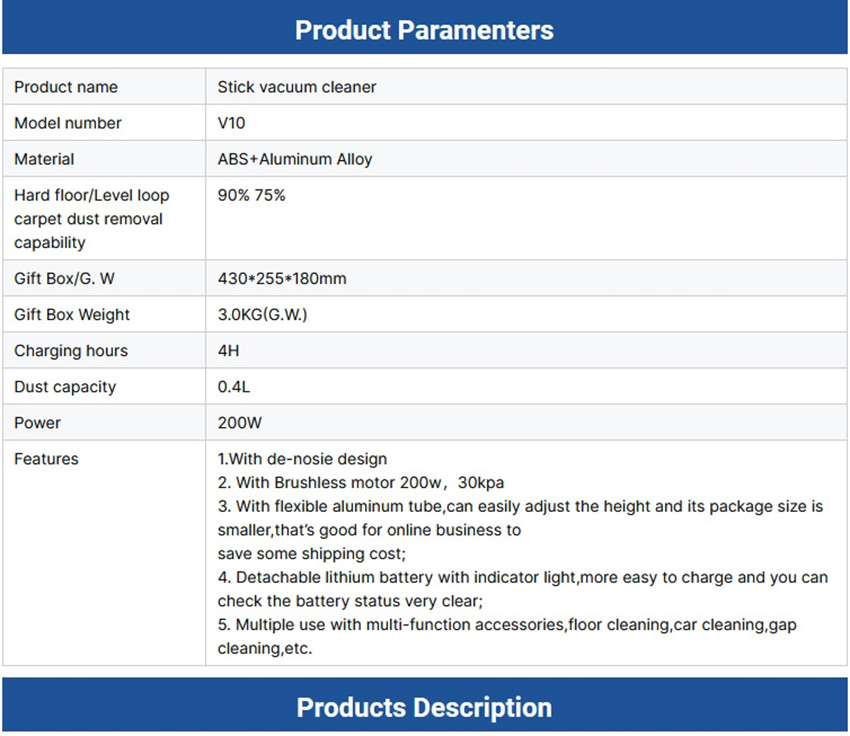Click the 'Charging hours' label
This screenshot has height=736, width=850.
pos(71,351)
